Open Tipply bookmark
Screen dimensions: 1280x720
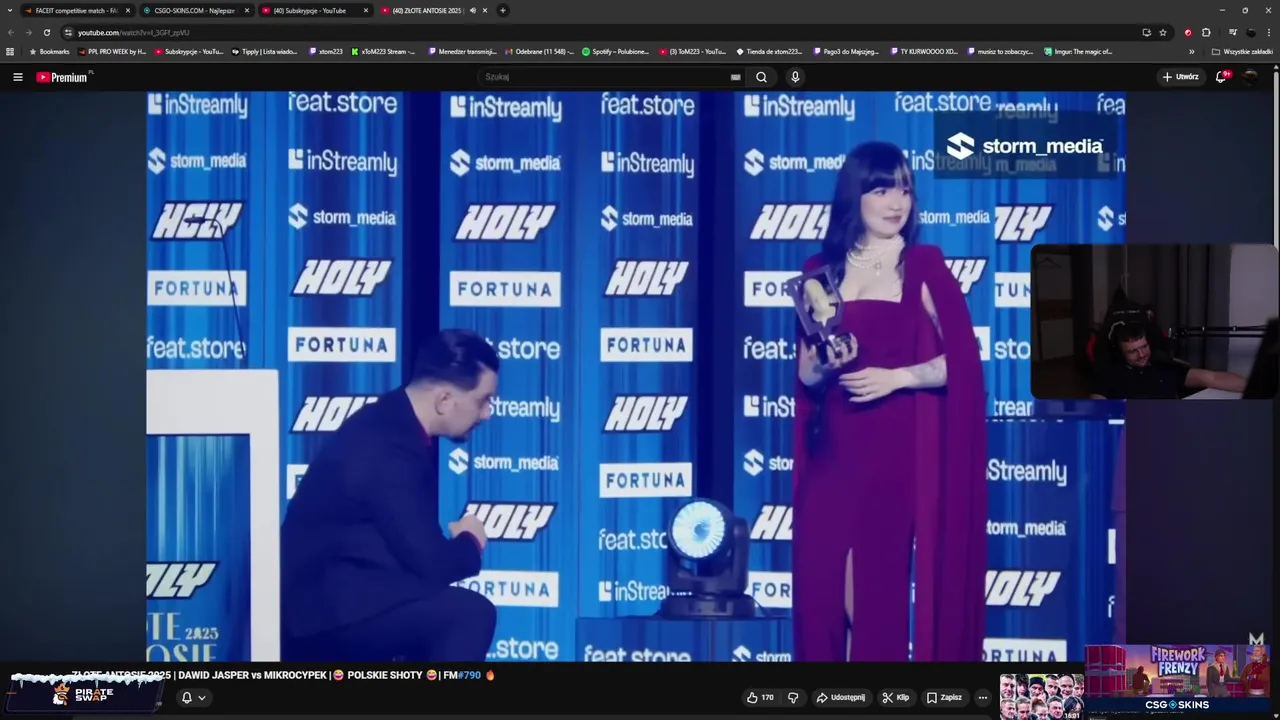265,51
